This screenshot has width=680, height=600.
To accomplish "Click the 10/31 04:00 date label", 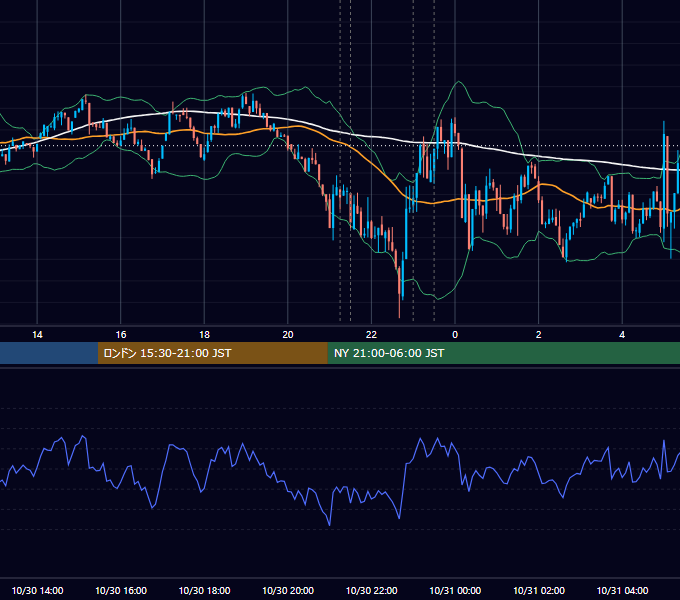I will [x=622, y=590].
